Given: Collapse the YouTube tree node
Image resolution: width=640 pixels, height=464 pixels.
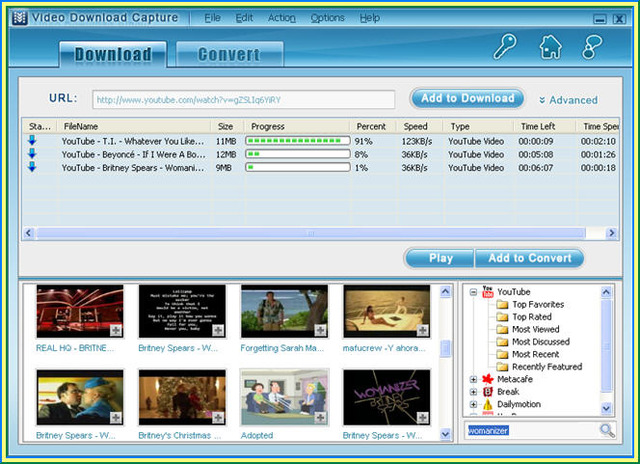Looking at the screenshot, I should pos(473,292).
